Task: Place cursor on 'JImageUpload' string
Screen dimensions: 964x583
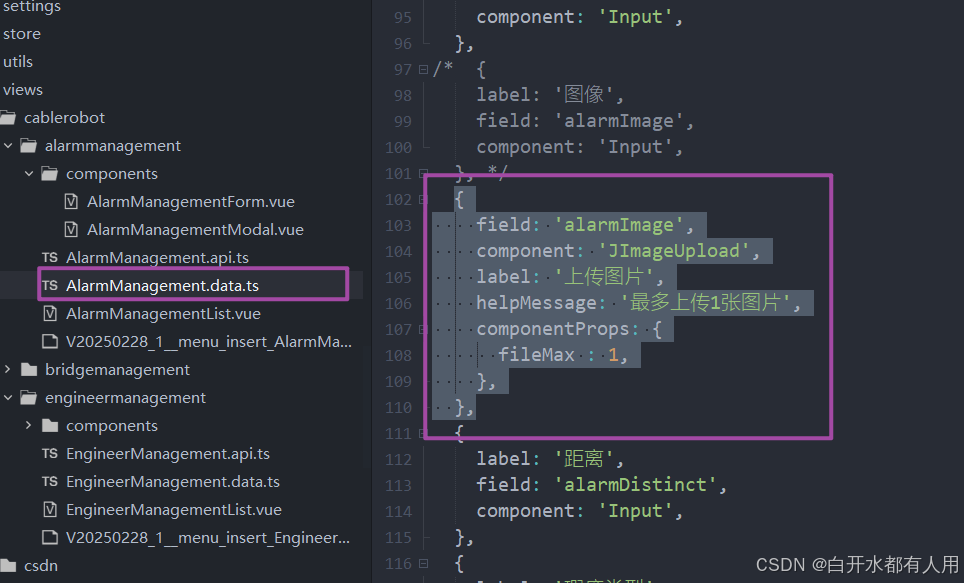Action: coord(673,251)
